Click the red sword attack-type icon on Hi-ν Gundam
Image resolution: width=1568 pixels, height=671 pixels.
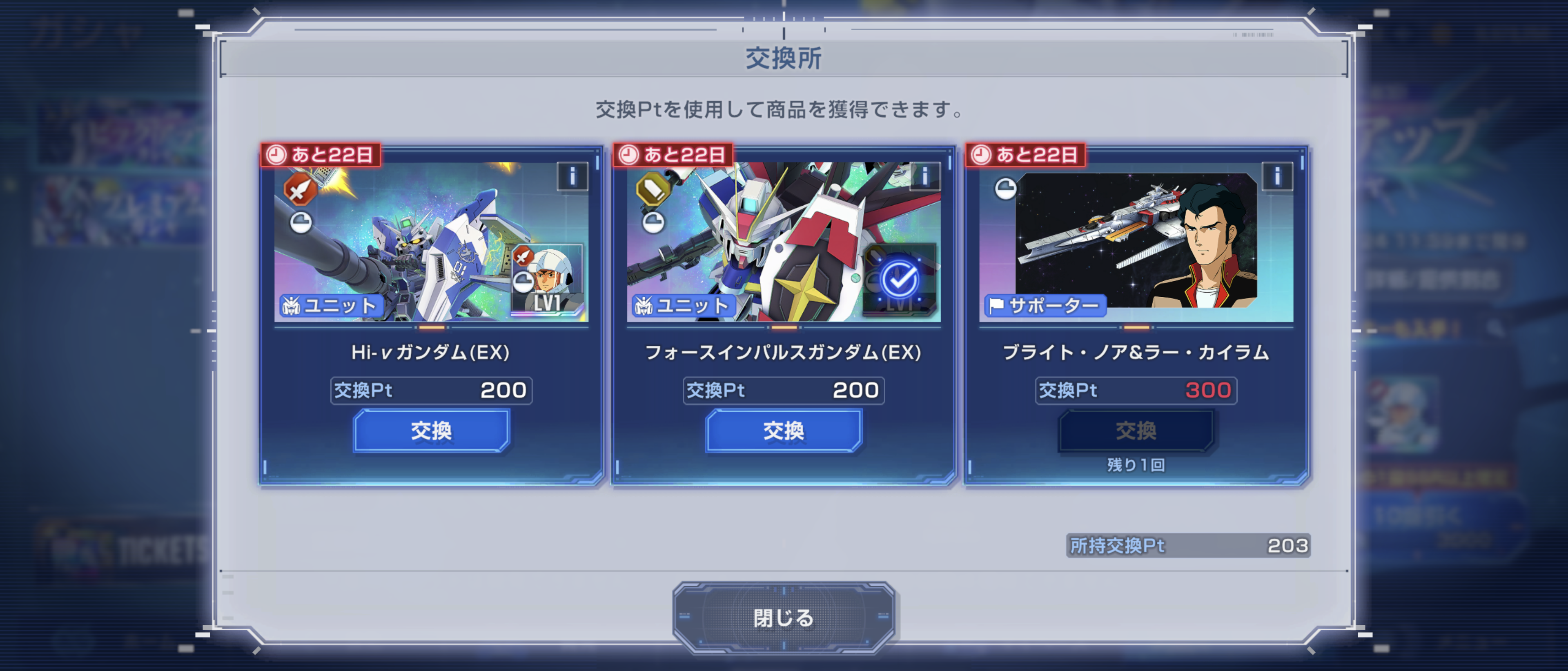click(300, 189)
